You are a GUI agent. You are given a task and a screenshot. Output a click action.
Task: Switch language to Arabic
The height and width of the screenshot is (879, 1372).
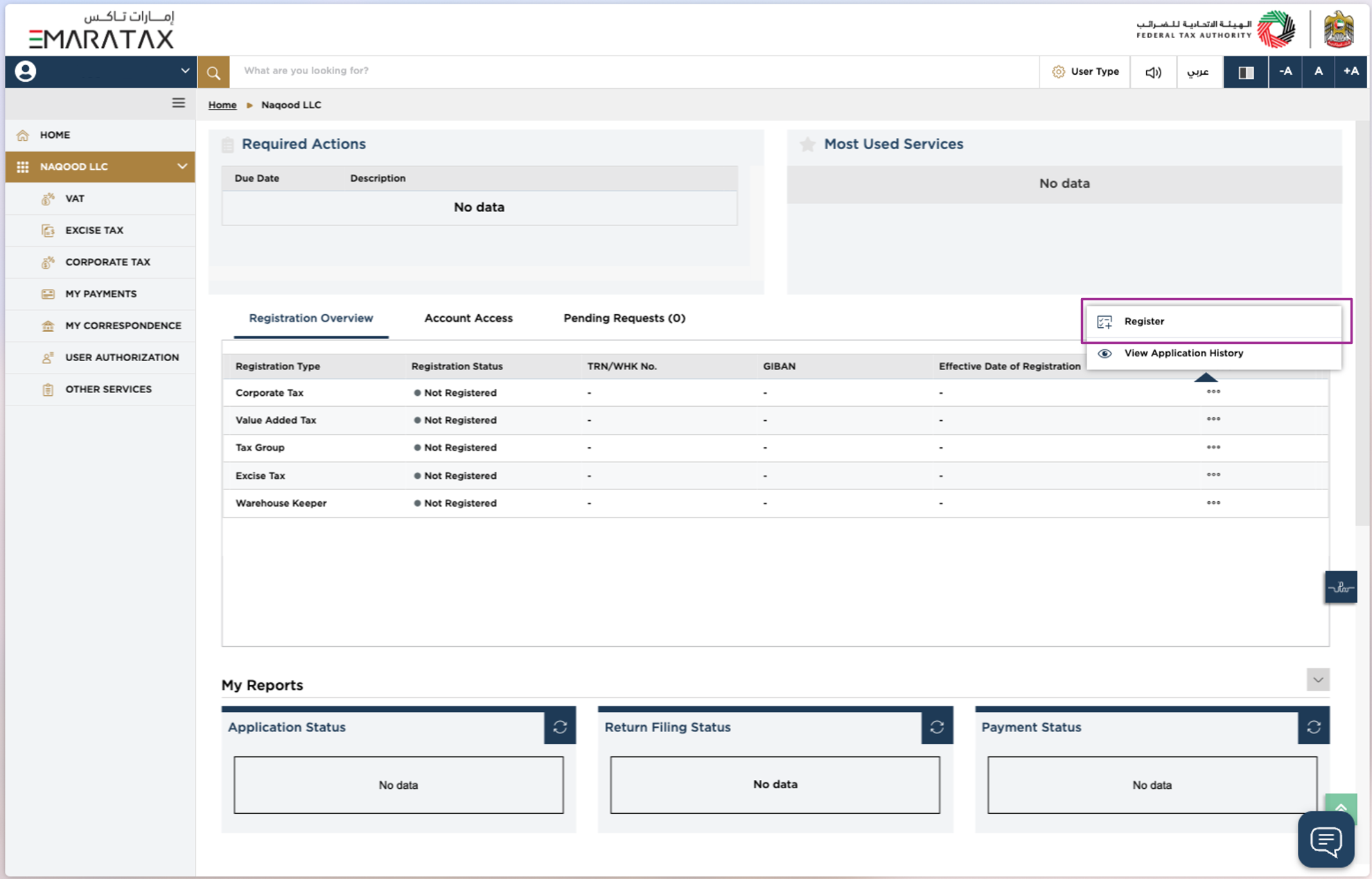[1198, 72]
